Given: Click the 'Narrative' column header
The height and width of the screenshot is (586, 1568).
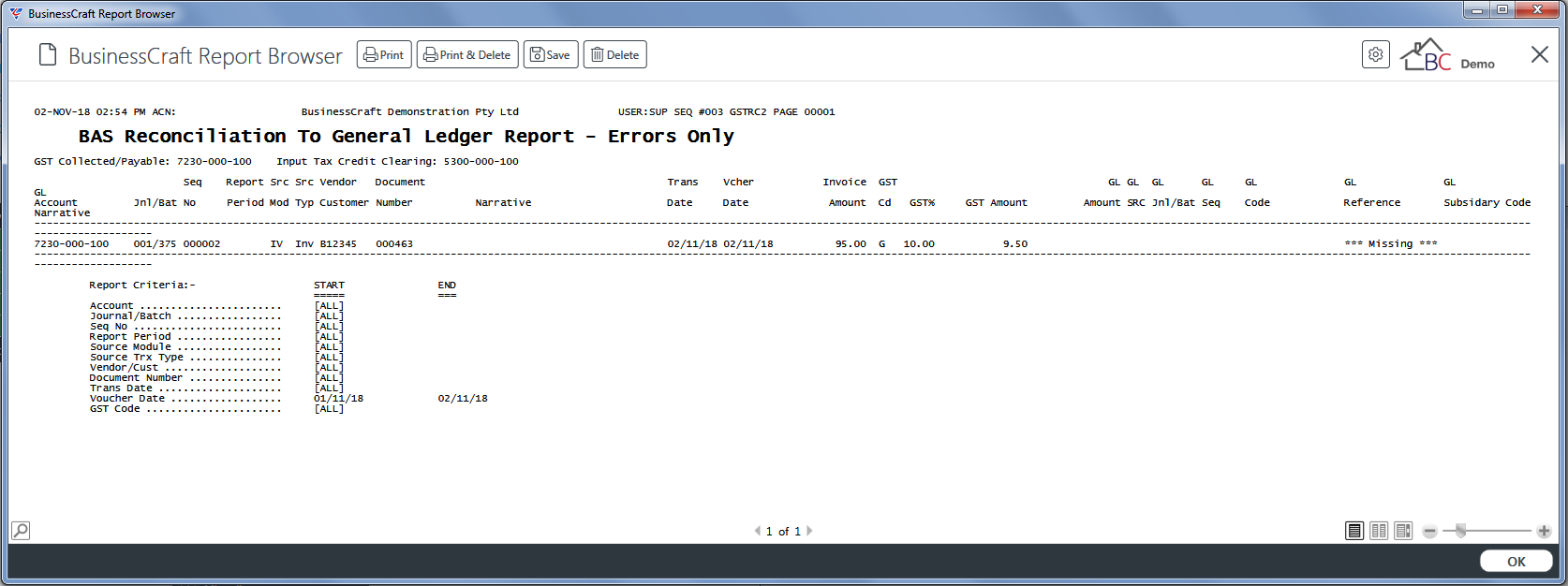Looking at the screenshot, I should (x=503, y=203).
